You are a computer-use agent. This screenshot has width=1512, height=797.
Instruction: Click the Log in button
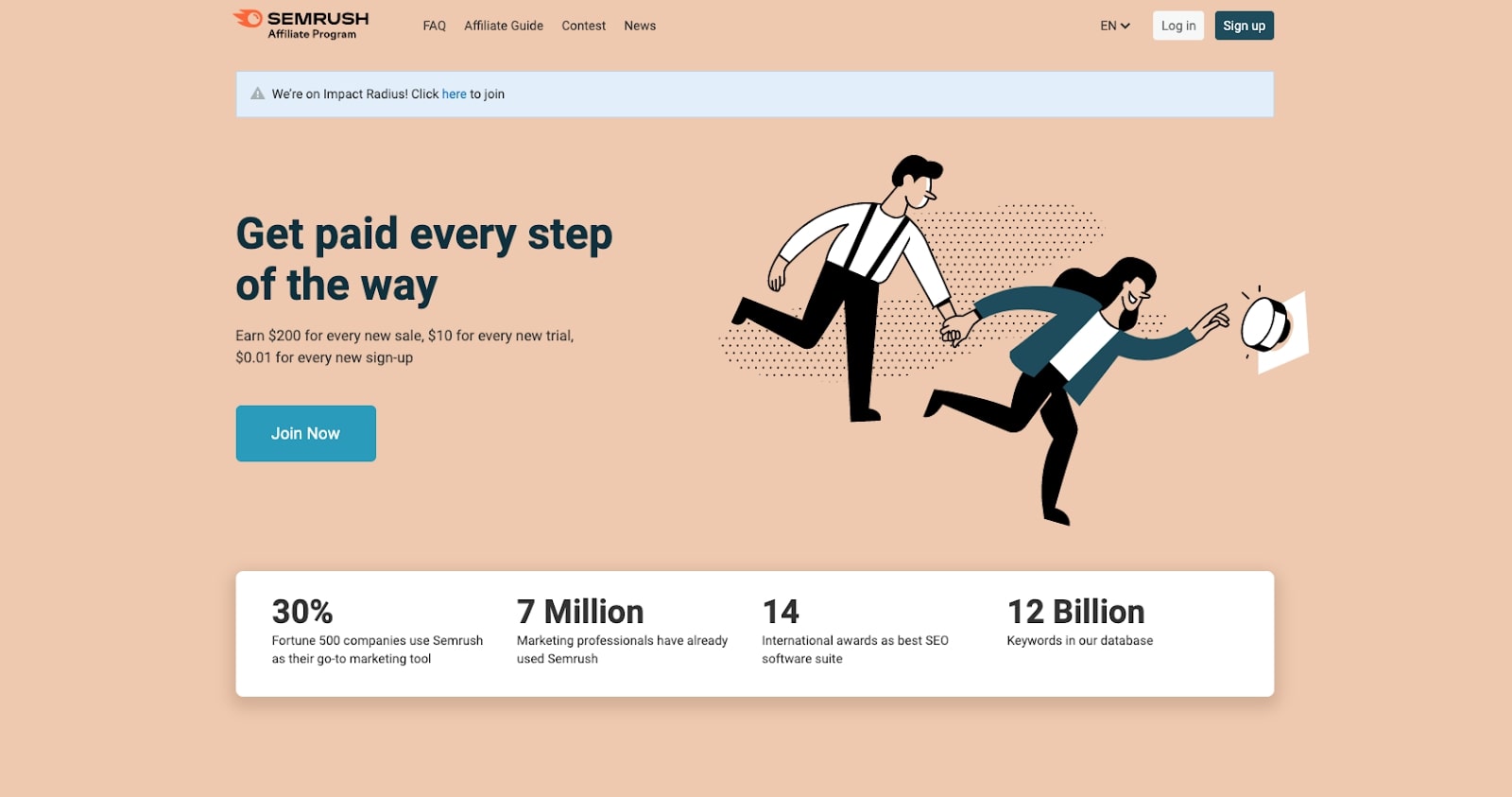coord(1178,26)
